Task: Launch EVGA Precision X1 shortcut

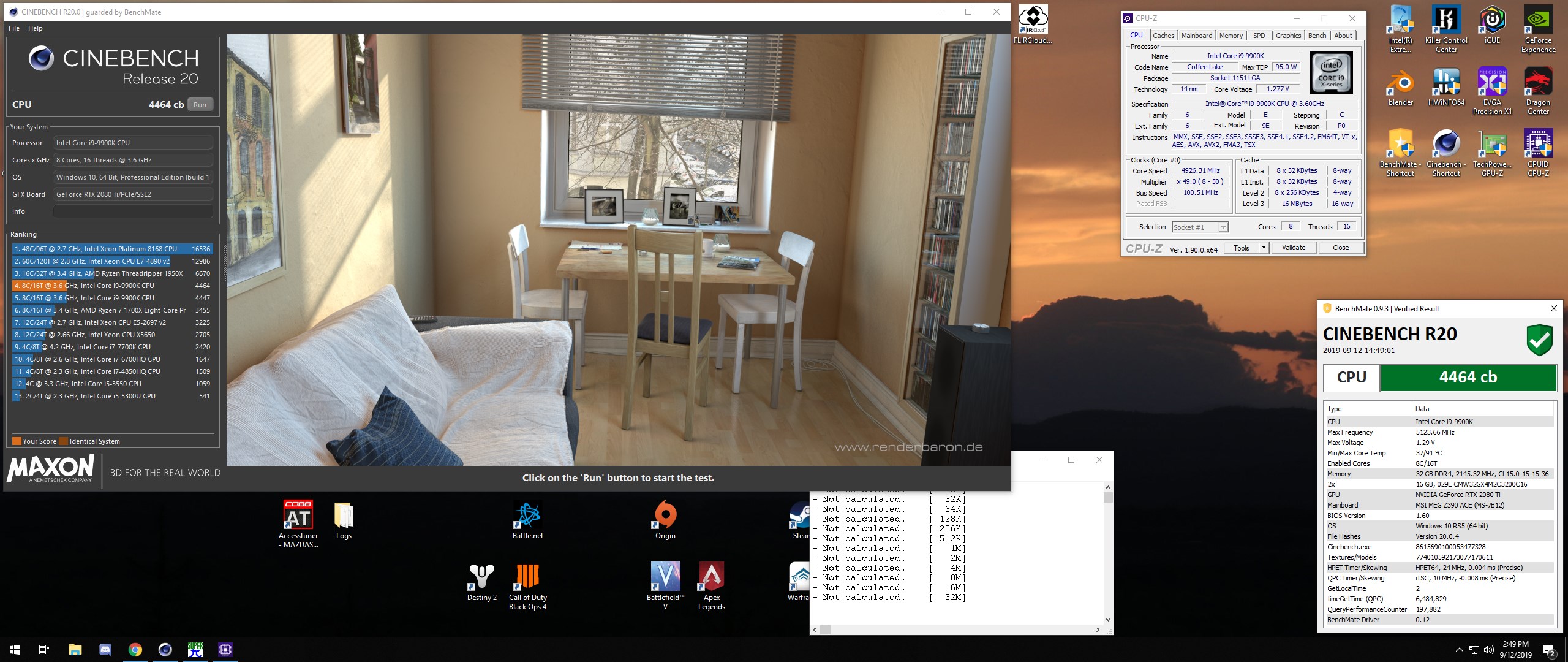Action: (x=1492, y=91)
